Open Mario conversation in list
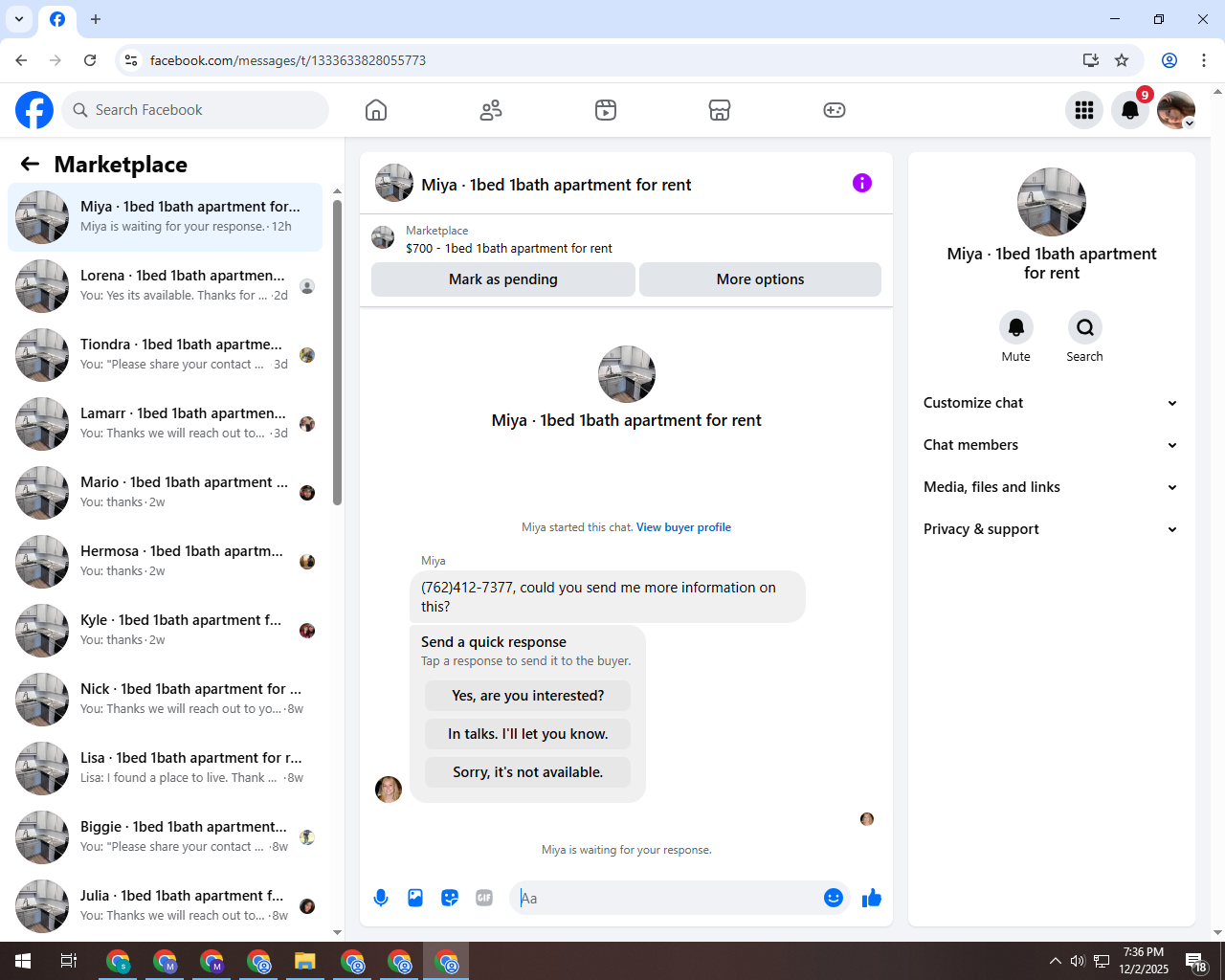The width and height of the screenshot is (1225, 980). coord(165,493)
